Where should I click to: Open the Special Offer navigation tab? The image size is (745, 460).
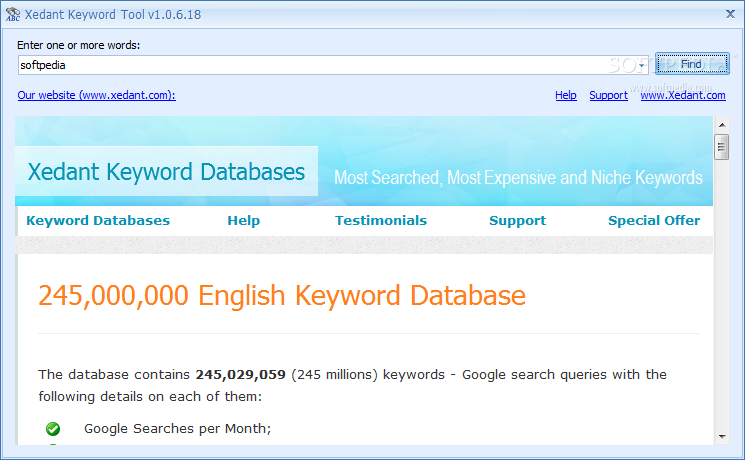pos(654,220)
